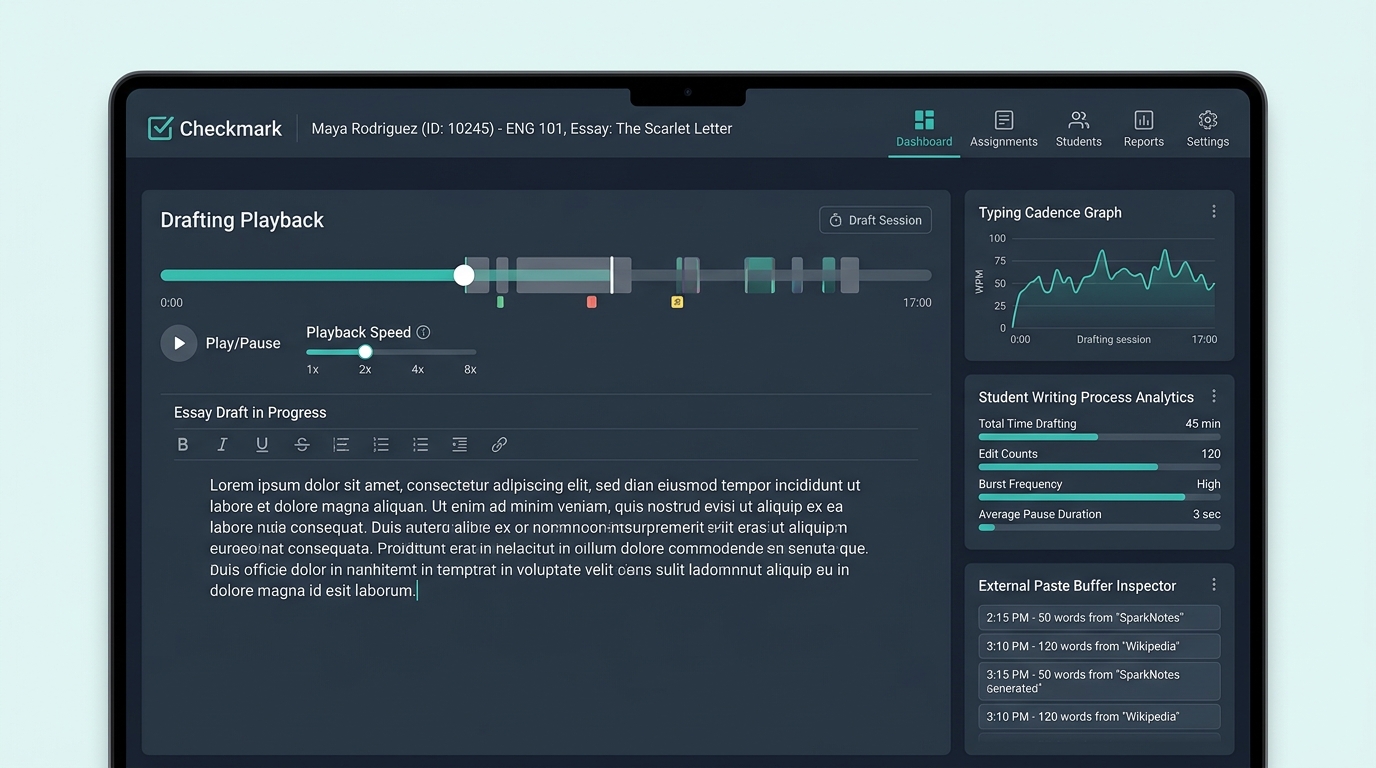Open the Assignments tab
The width and height of the screenshot is (1376, 768).
pos(1004,130)
